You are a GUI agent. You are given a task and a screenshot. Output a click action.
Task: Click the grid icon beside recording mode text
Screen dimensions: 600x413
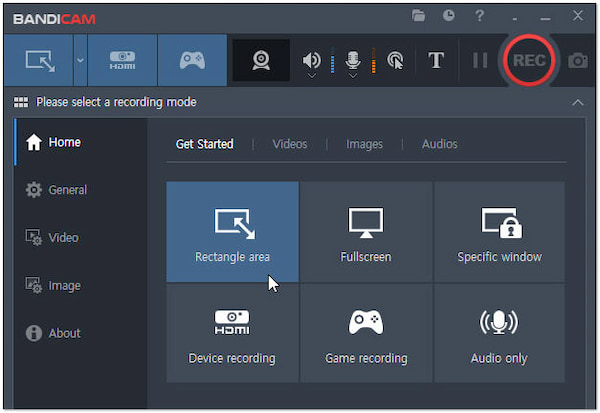pyautogui.click(x=21, y=102)
